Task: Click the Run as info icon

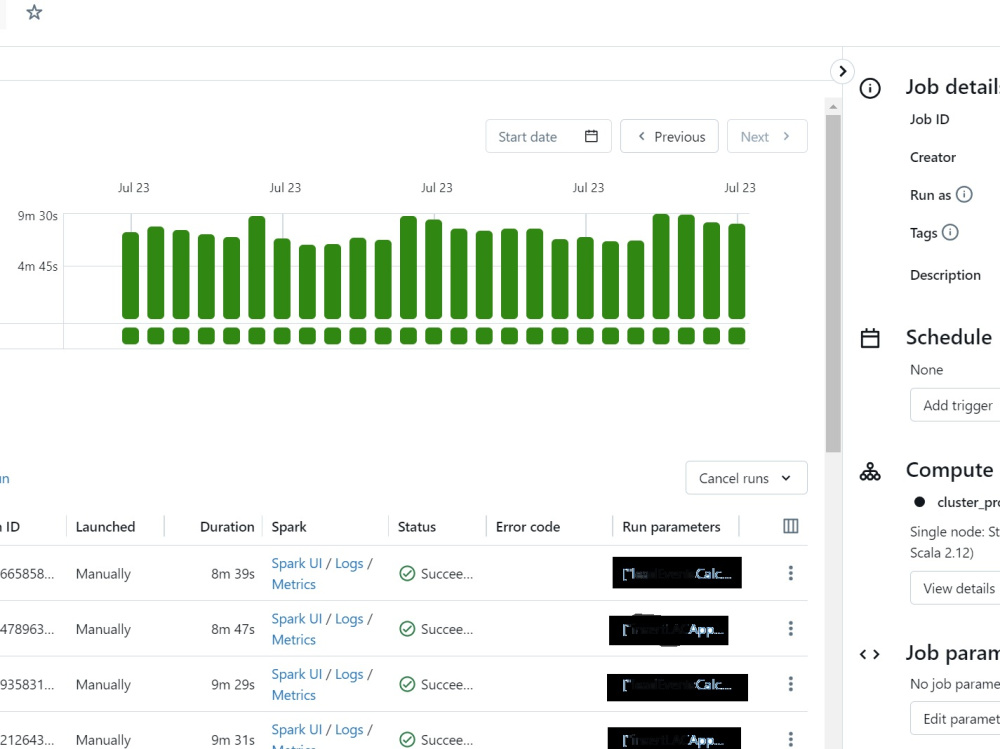Action: [x=964, y=194]
